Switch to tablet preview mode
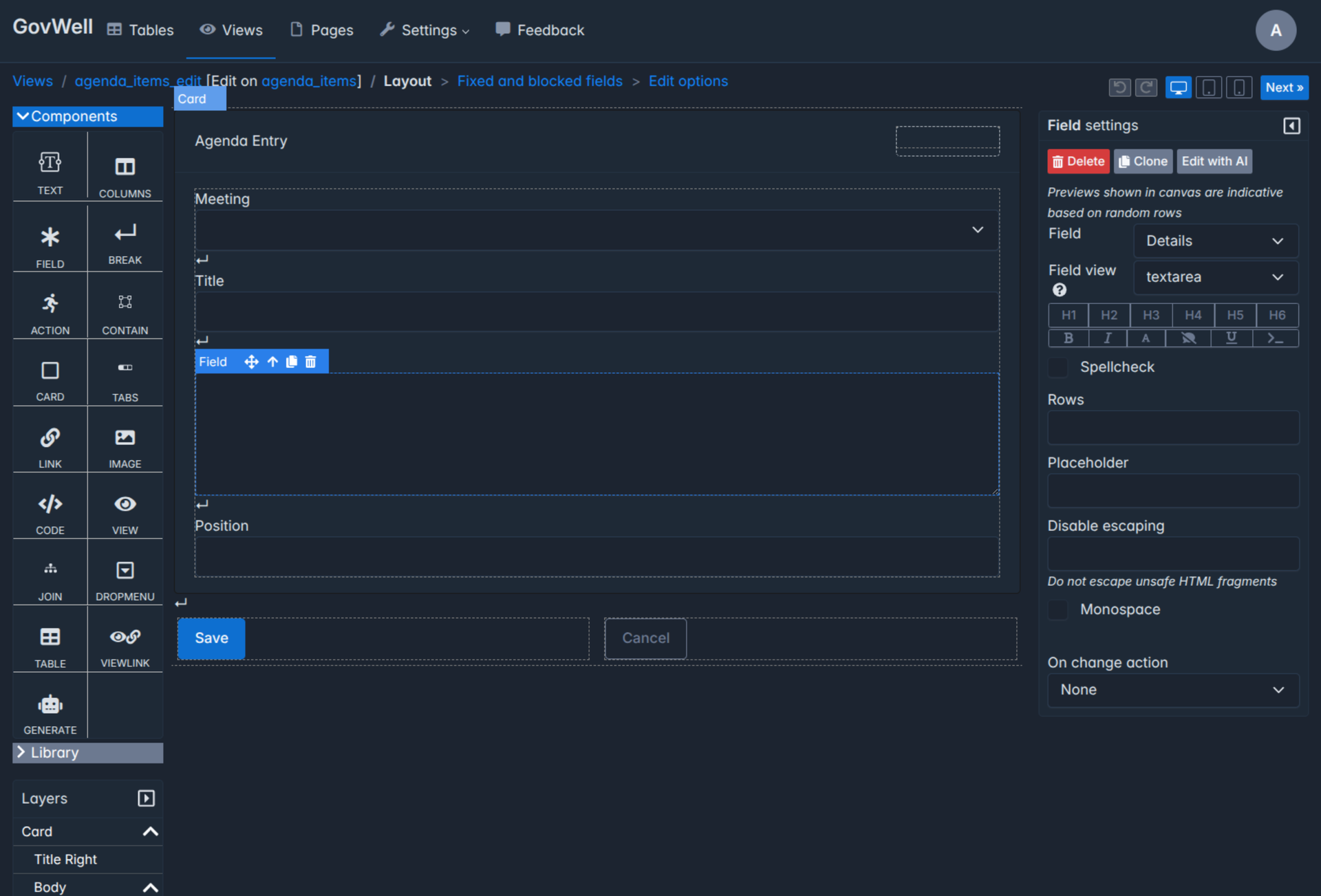 pos(1209,87)
